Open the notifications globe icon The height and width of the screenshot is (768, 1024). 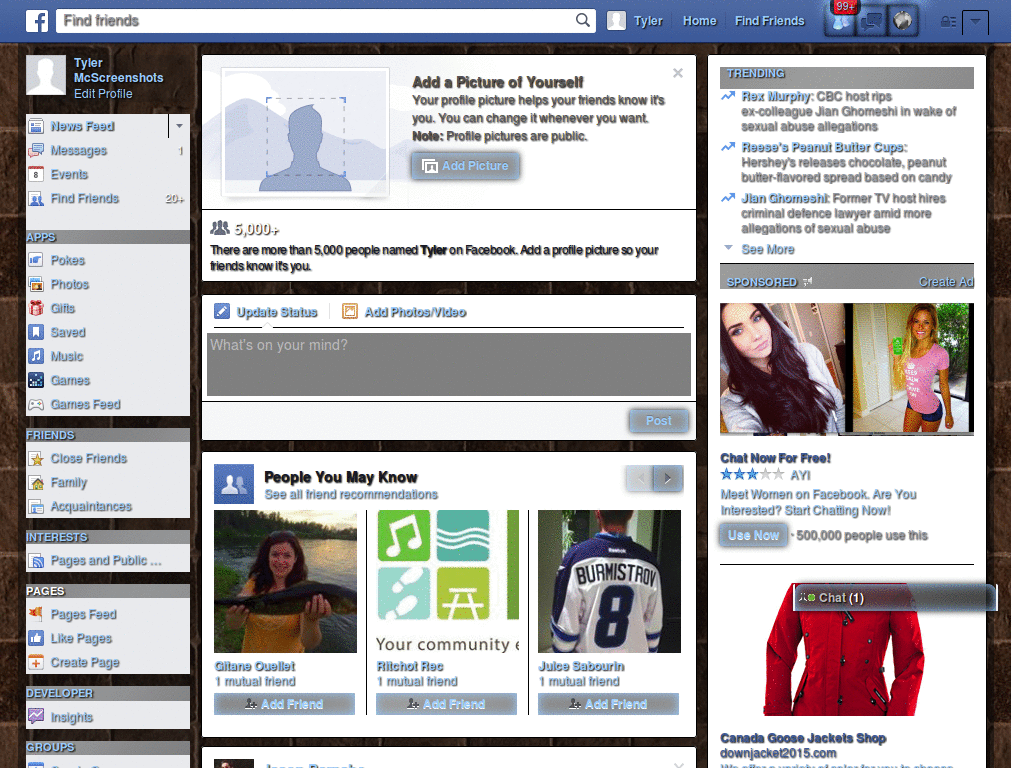903,21
